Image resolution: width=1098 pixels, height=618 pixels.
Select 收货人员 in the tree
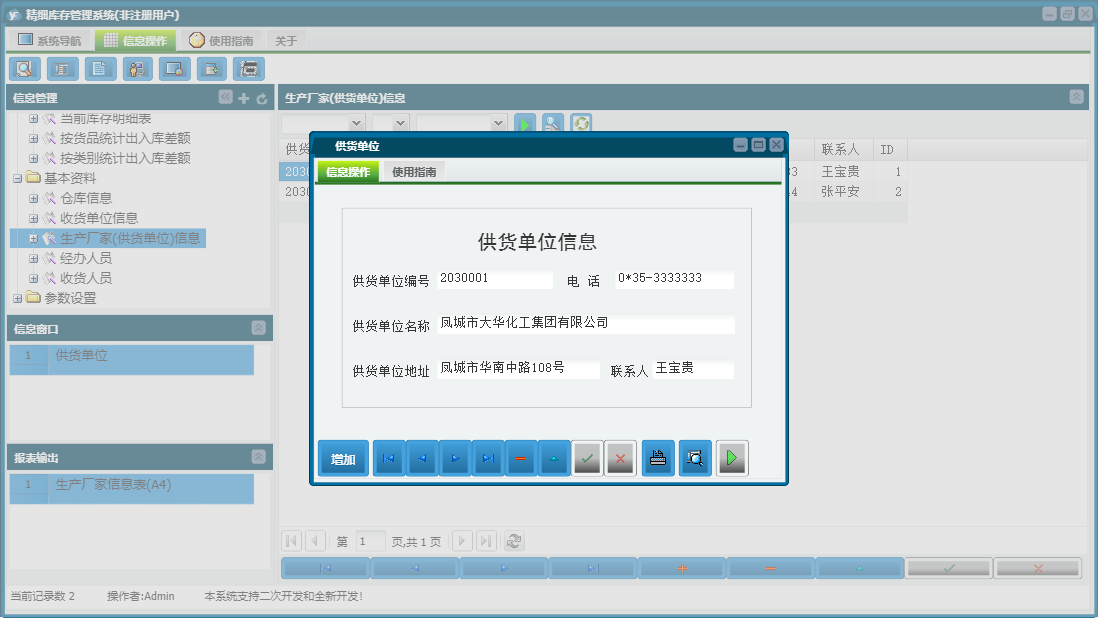coord(85,278)
